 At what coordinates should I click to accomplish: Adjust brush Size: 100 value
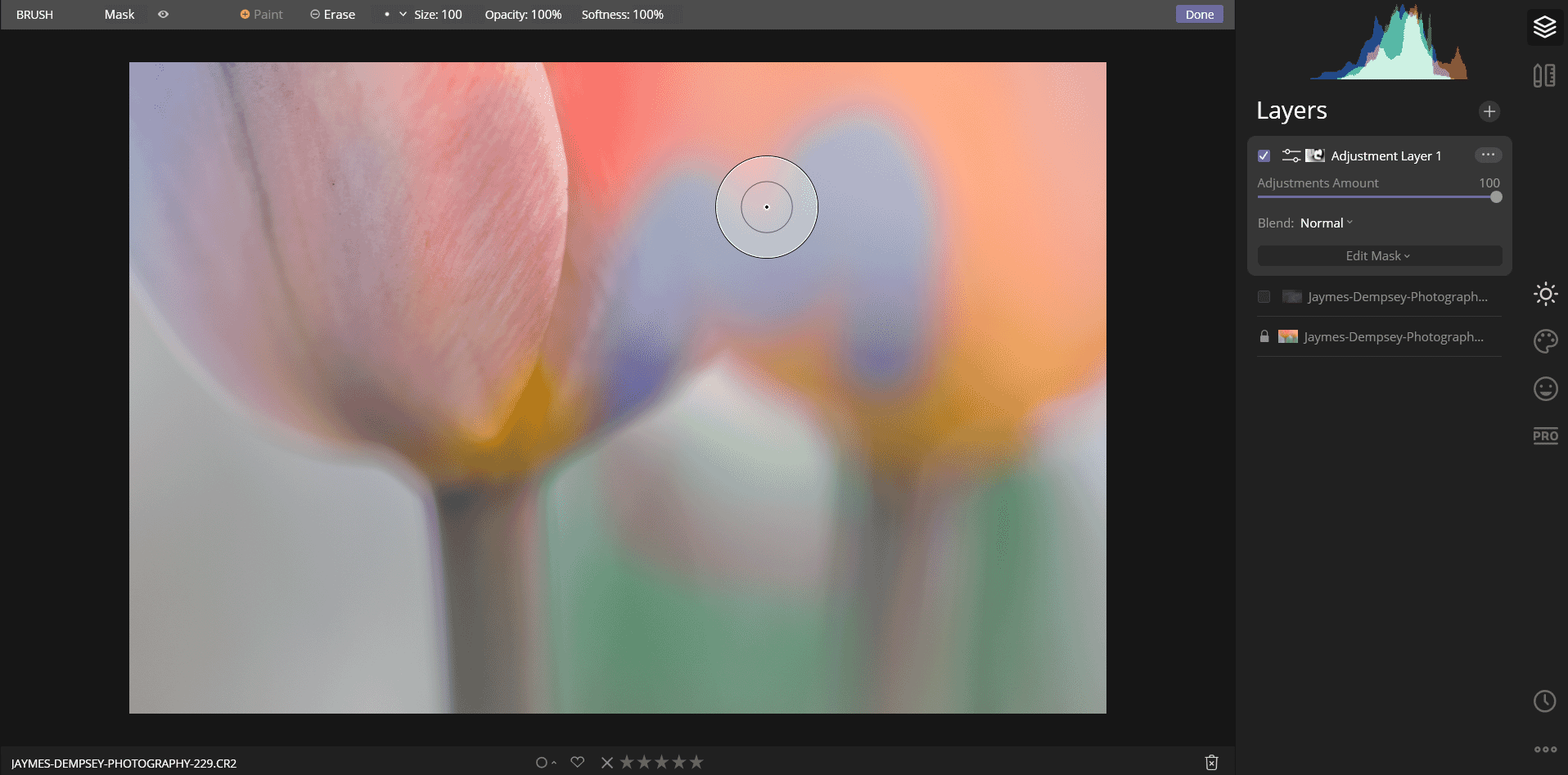438,14
